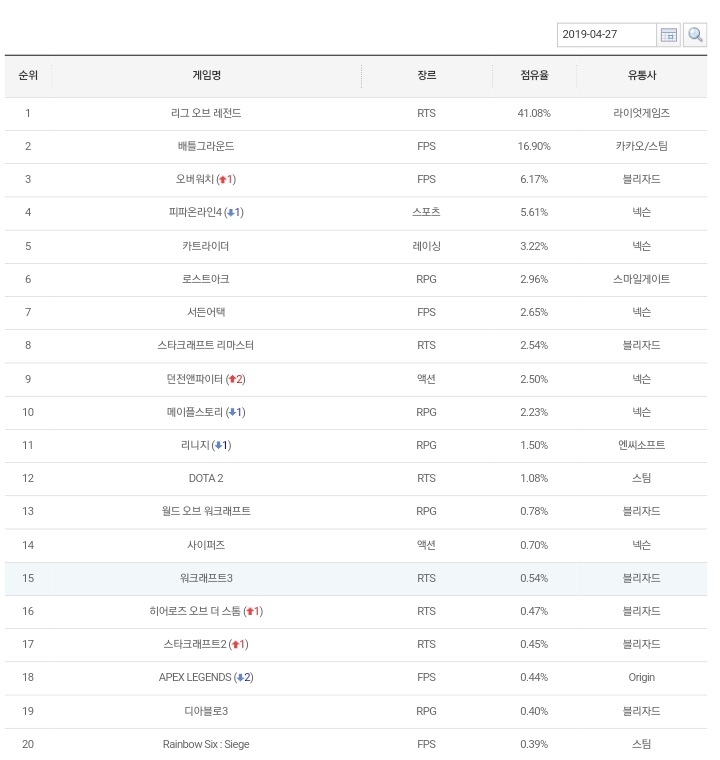Viewport: 720px width, 760px height.
Task: Click the 장르 column header
Action: 427,76
